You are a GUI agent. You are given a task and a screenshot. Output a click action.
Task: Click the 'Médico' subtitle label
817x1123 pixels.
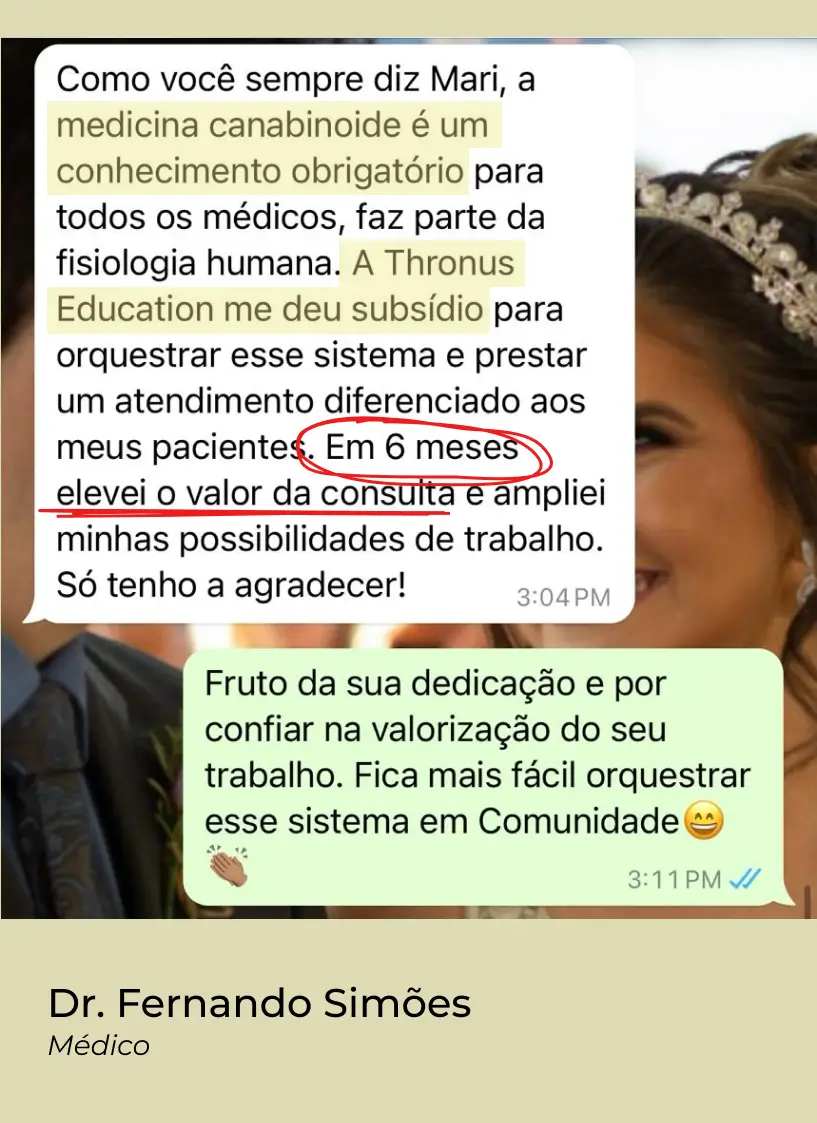[99, 1046]
